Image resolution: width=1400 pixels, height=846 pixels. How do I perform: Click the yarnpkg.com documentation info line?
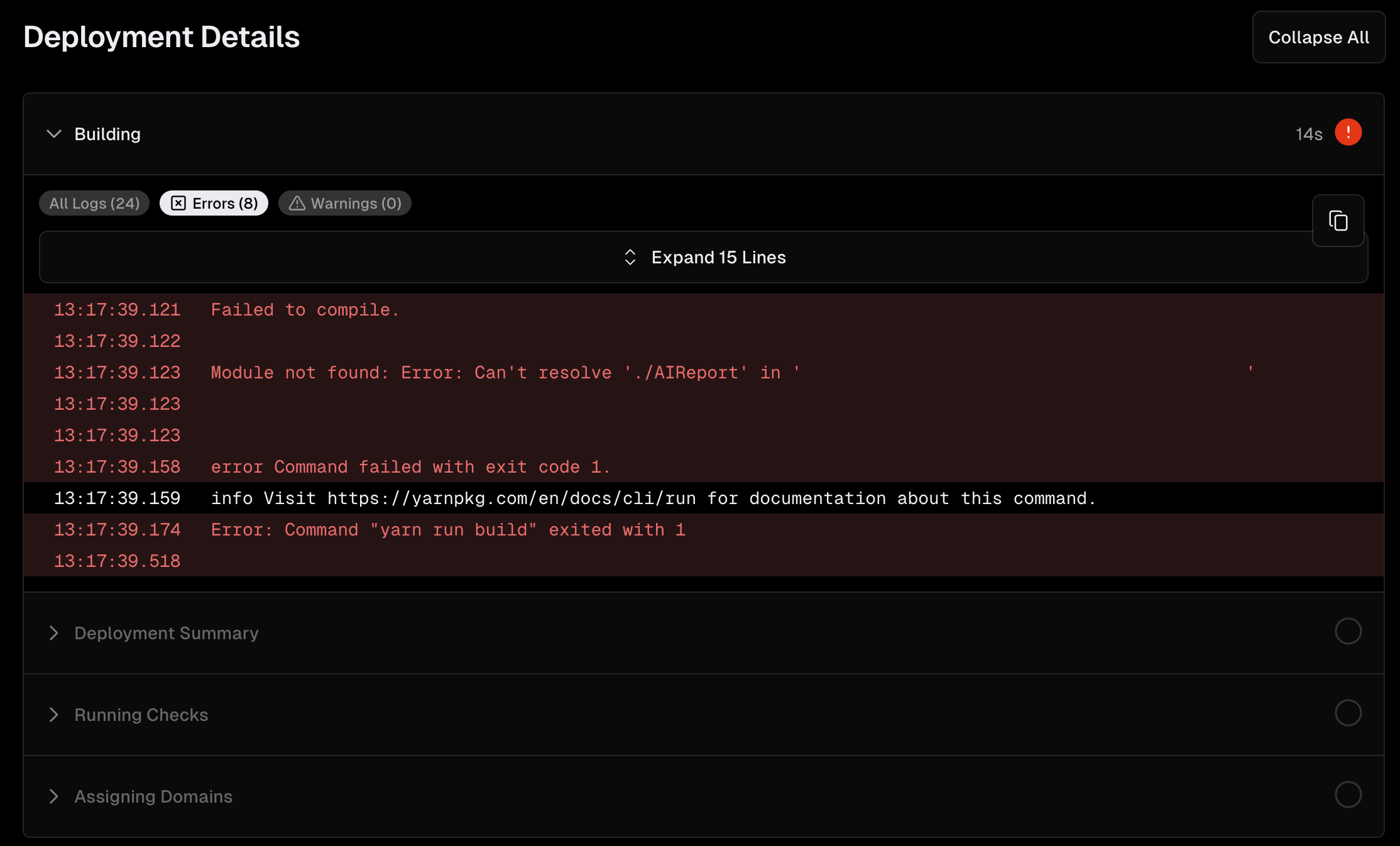[x=704, y=498]
